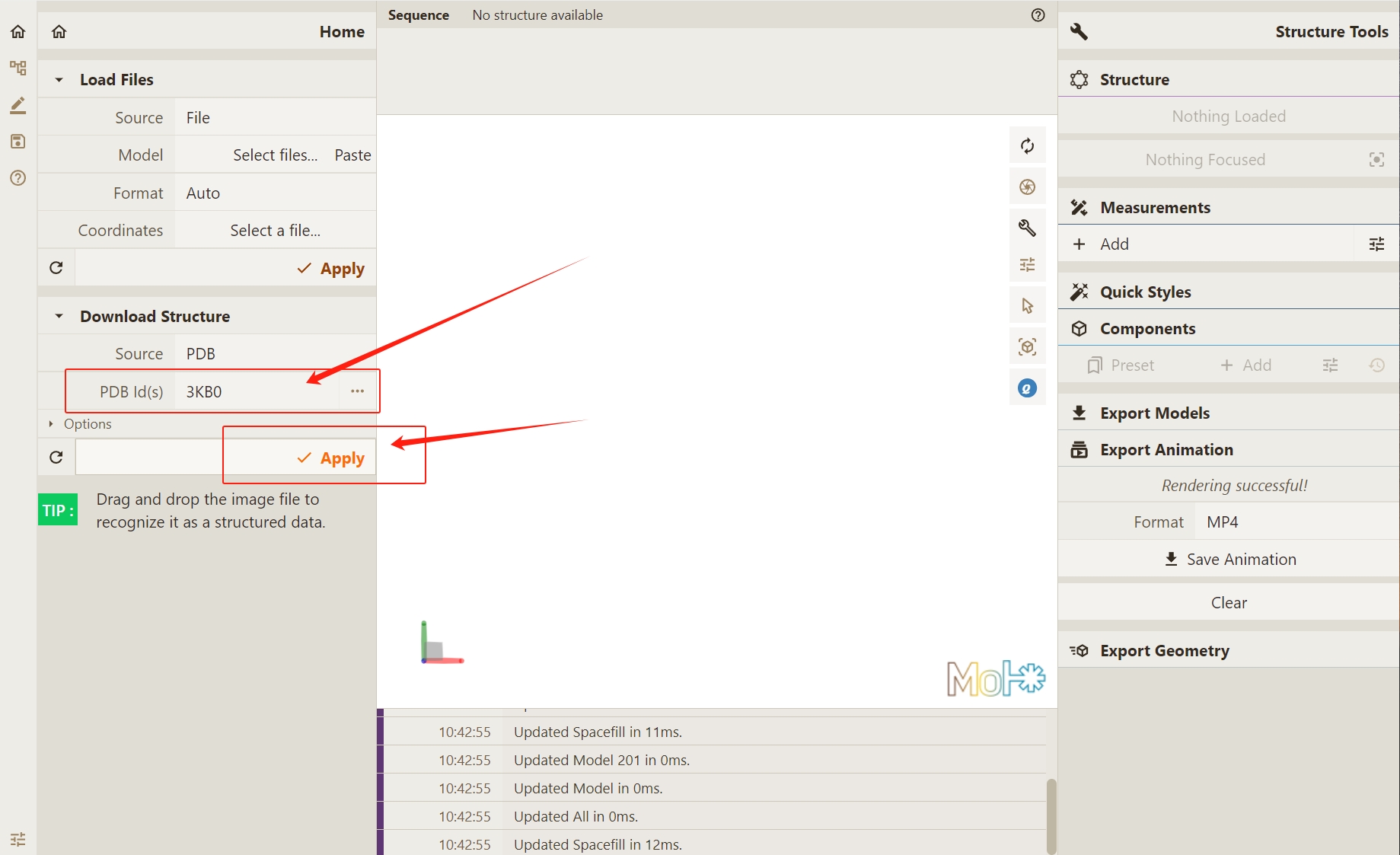Open the Quick Styles section
The height and width of the screenshot is (855, 1400).
pyautogui.click(x=1145, y=292)
